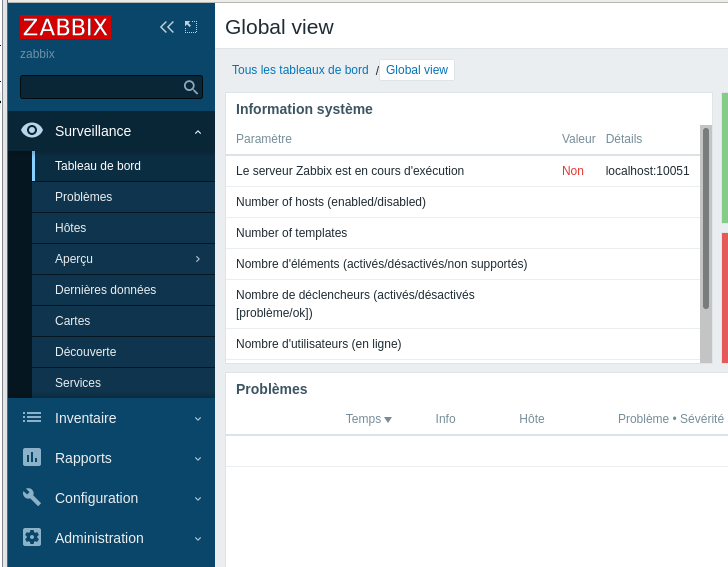
Task: Click the hide sidebar icon
Action: pos(191,27)
